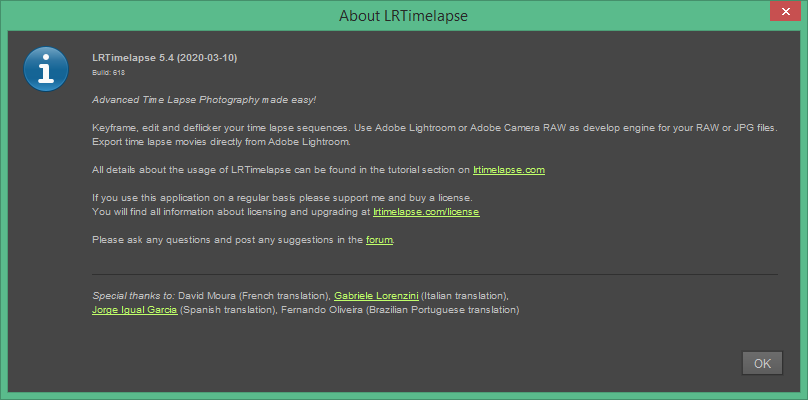Click "Special thanks to:" text
The width and height of the screenshot is (808, 400).
(133, 296)
